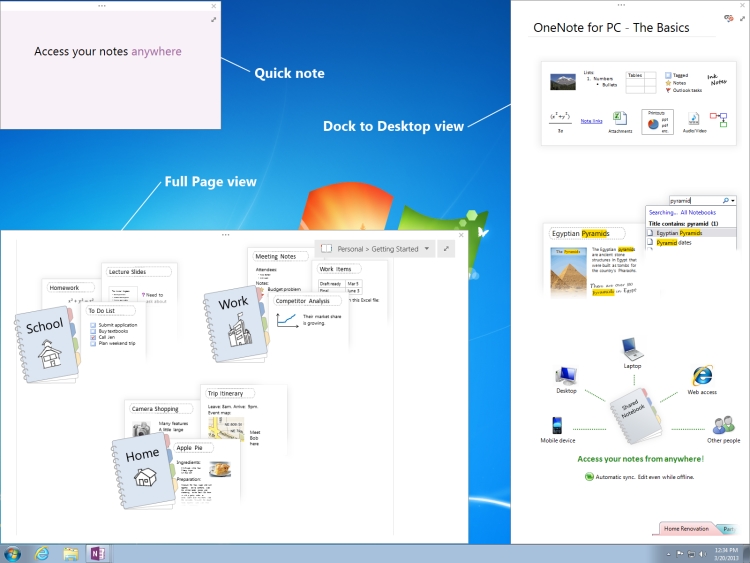
Task: Uncheck the Call Jen checkbox
Action: click(x=93, y=337)
